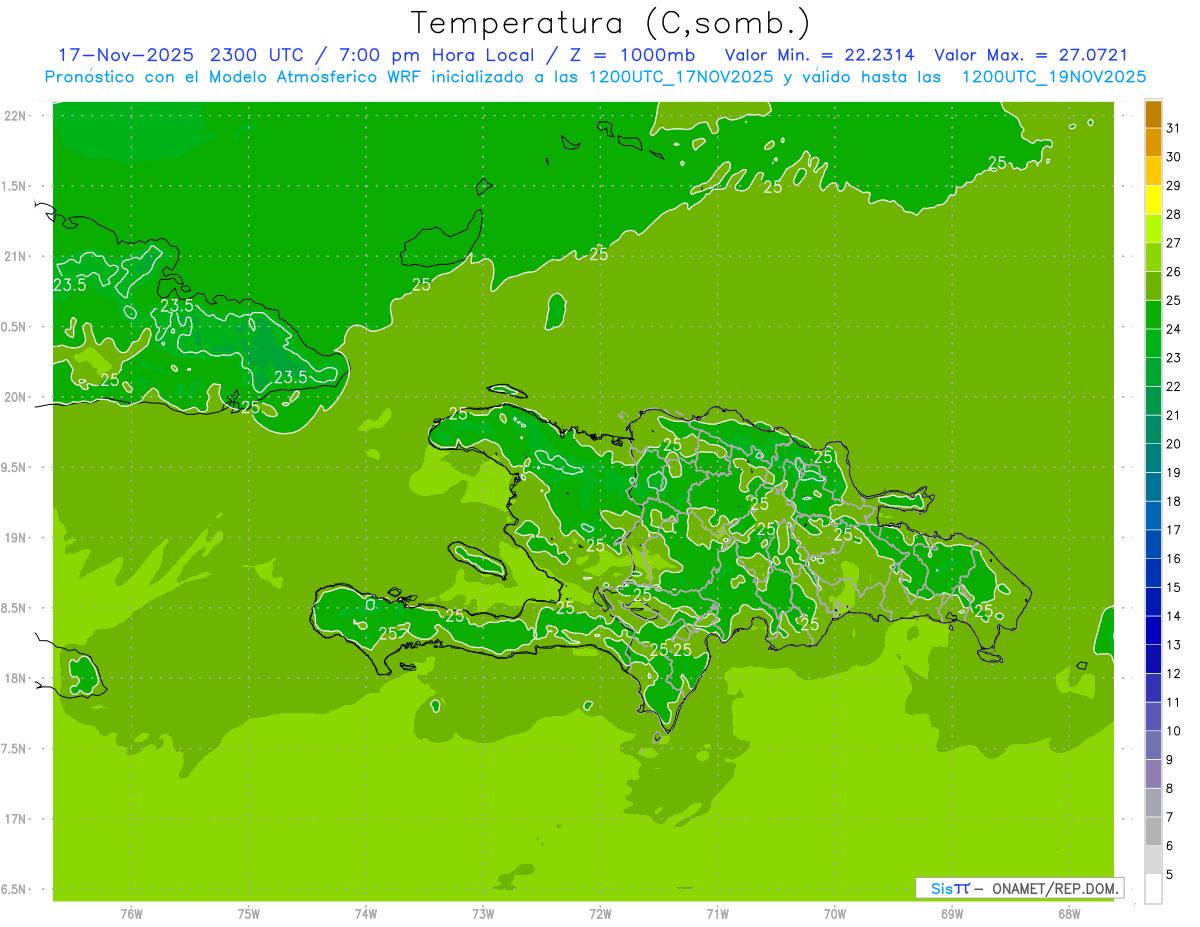This screenshot has width=1200, height=927.
Task: Click the color scale value 6
Action: [x=1170, y=846]
